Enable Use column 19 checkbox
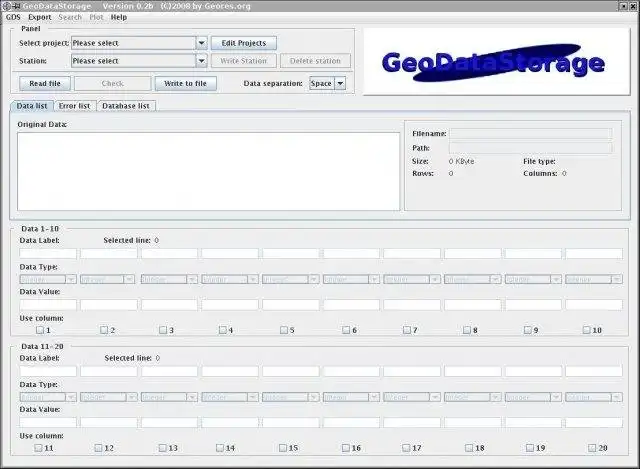Screen dimensions: 640x469 point(530,448)
